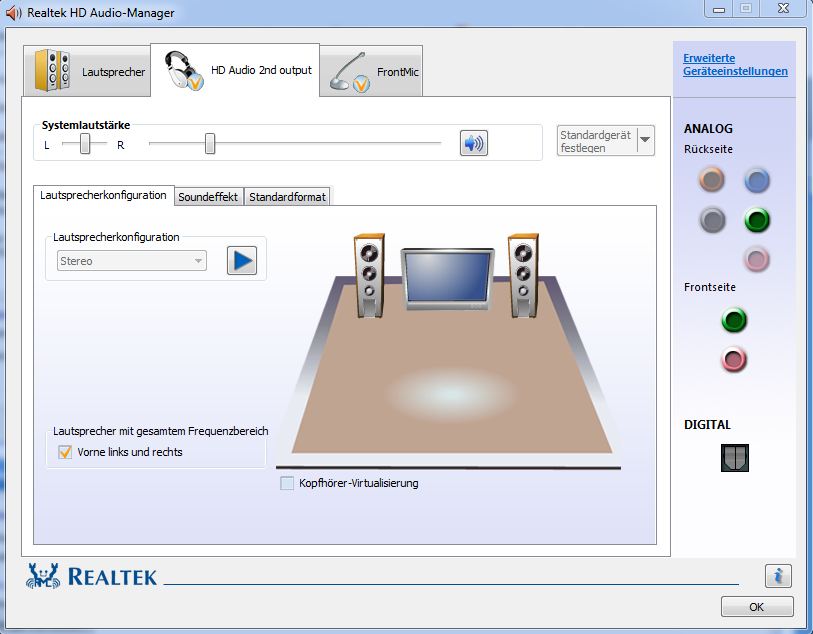Click the pink jack under Frontseite
Screen dimensions: 813x634
[734, 359]
